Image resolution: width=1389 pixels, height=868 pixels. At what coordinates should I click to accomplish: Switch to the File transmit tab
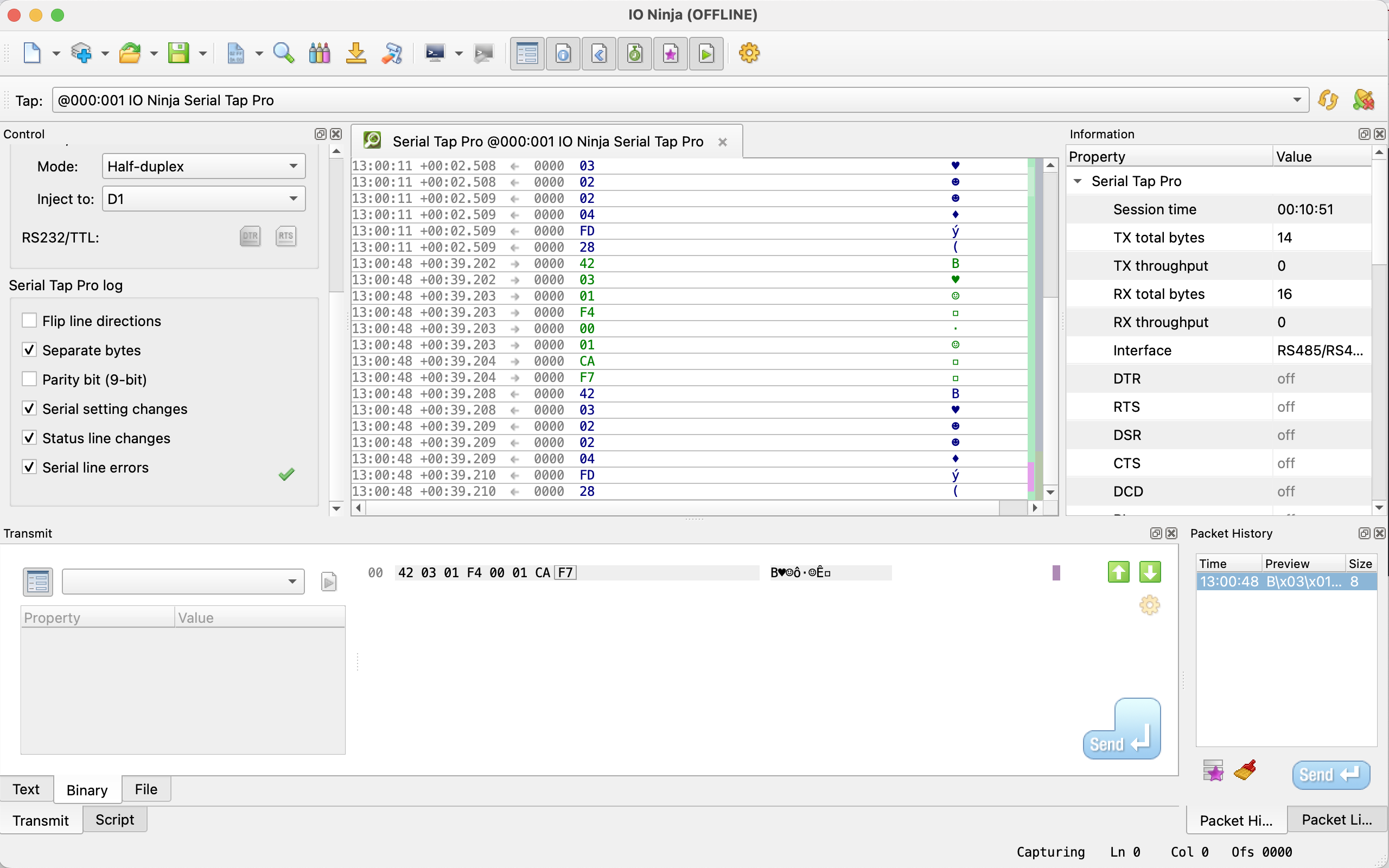pyautogui.click(x=146, y=789)
